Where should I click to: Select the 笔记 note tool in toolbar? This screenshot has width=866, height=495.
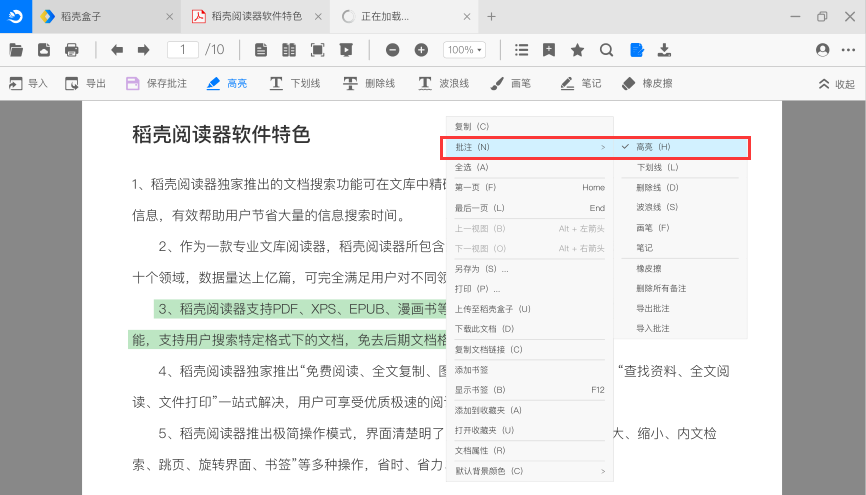pyautogui.click(x=581, y=83)
